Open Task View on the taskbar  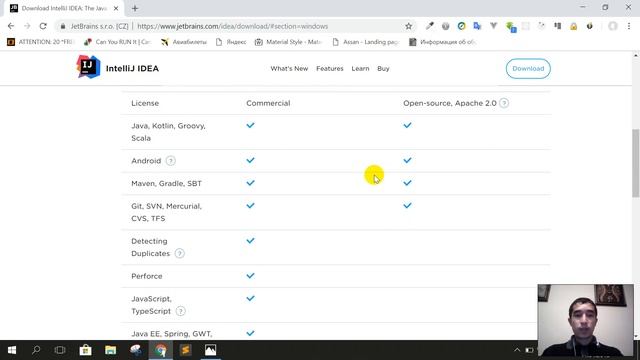click(x=60, y=350)
